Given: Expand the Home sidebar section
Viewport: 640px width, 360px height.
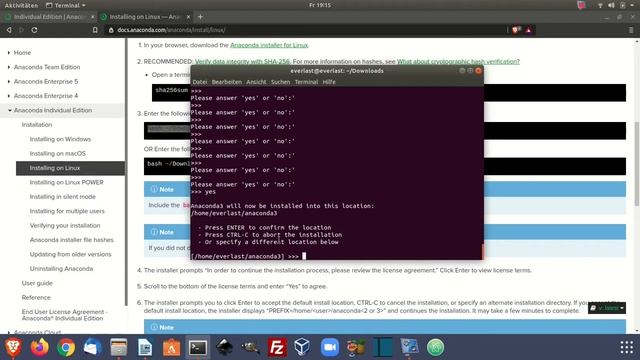Looking at the screenshot, I should pyautogui.click(x=9, y=53).
